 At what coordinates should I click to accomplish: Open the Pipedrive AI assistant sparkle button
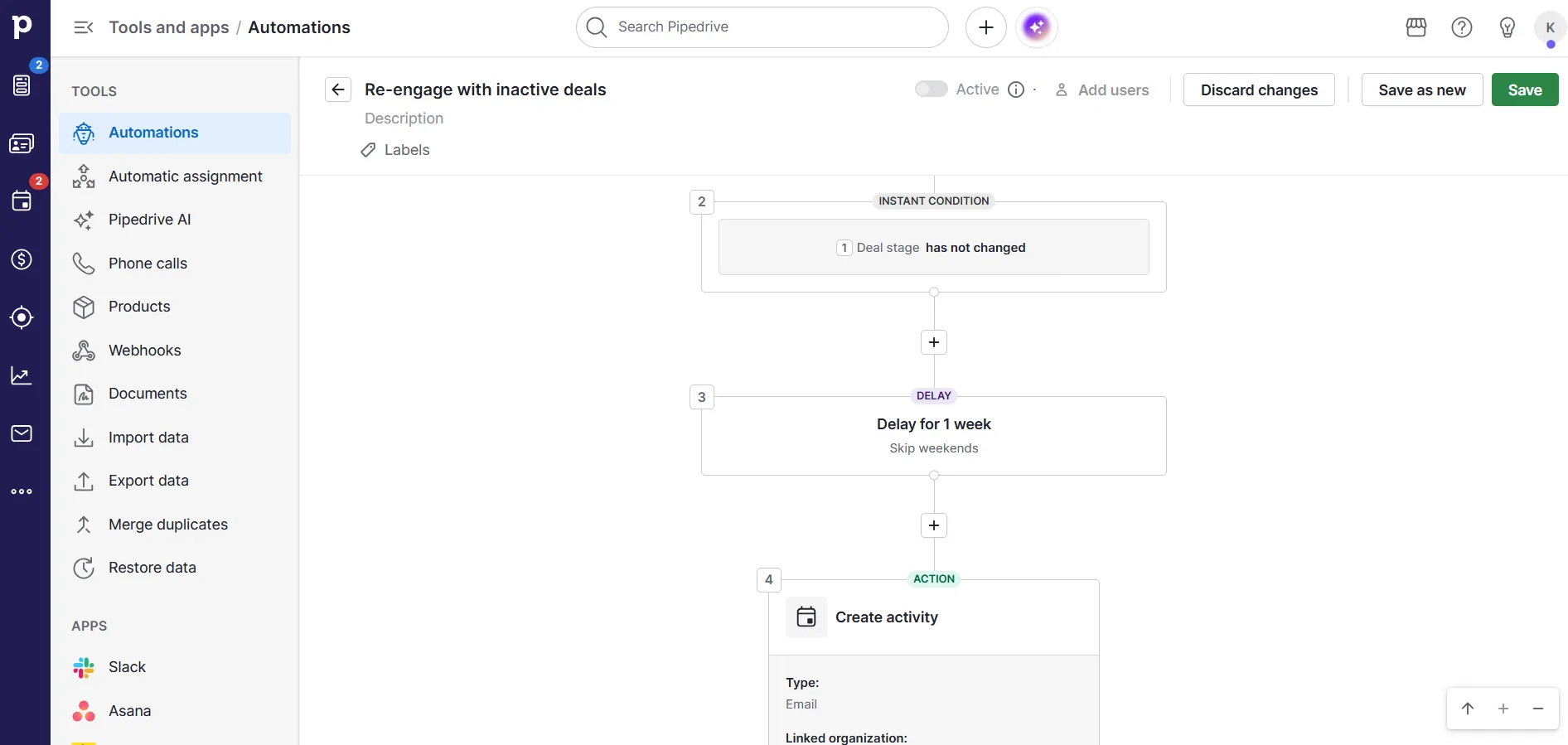[1036, 27]
